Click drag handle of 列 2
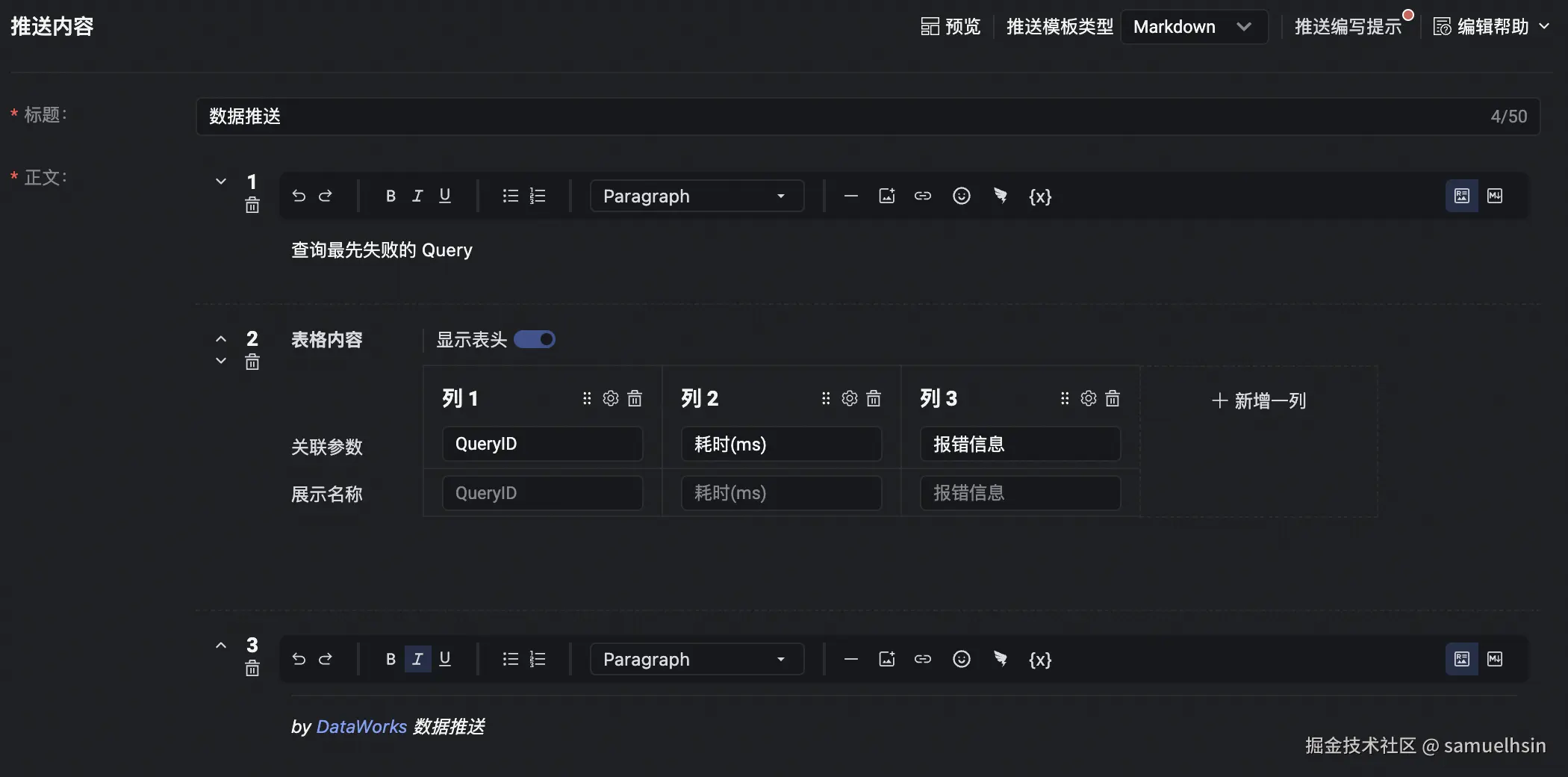Image resolution: width=1568 pixels, height=777 pixels. [x=826, y=398]
